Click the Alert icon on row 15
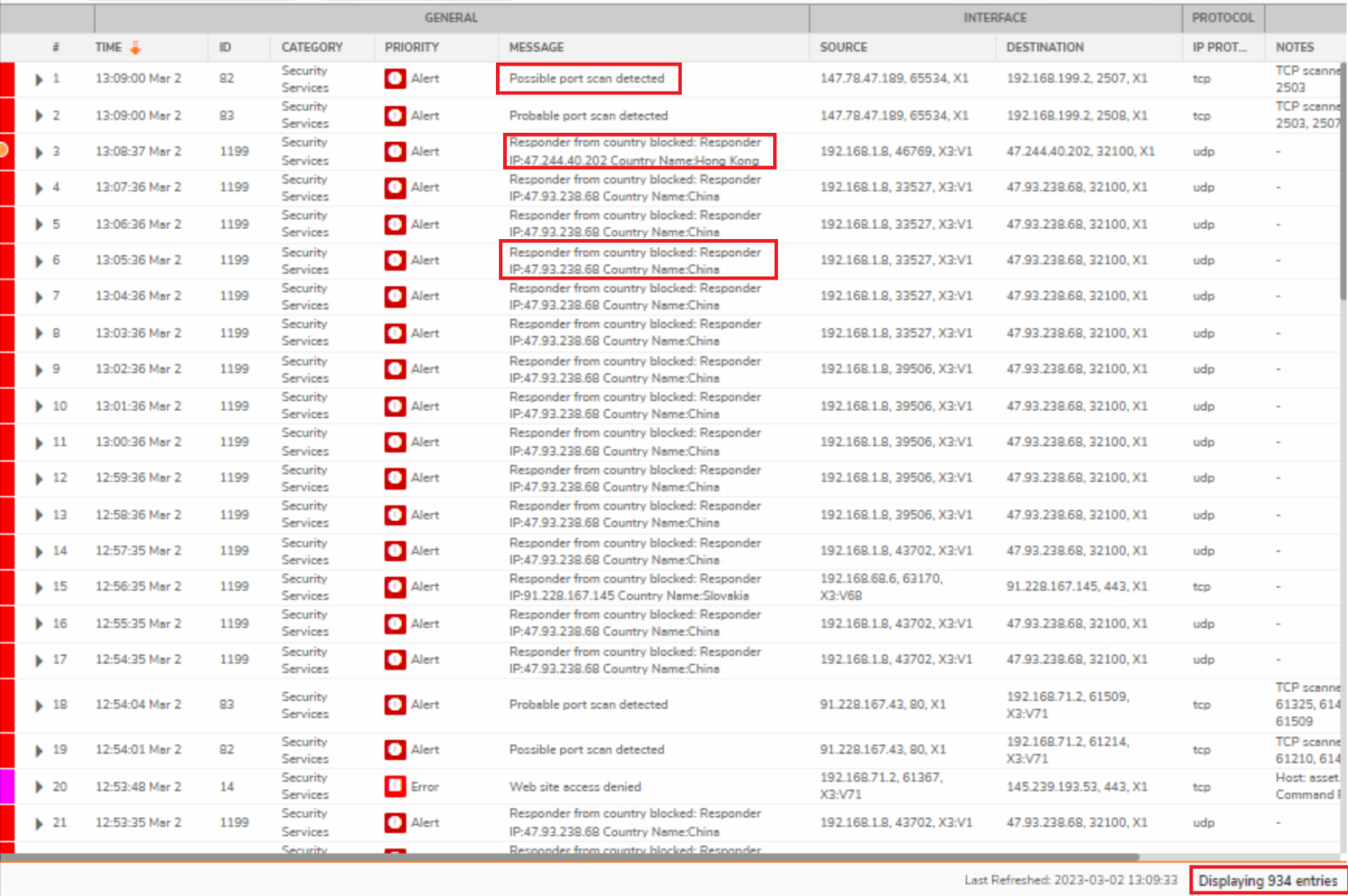1348x896 pixels. tap(395, 587)
